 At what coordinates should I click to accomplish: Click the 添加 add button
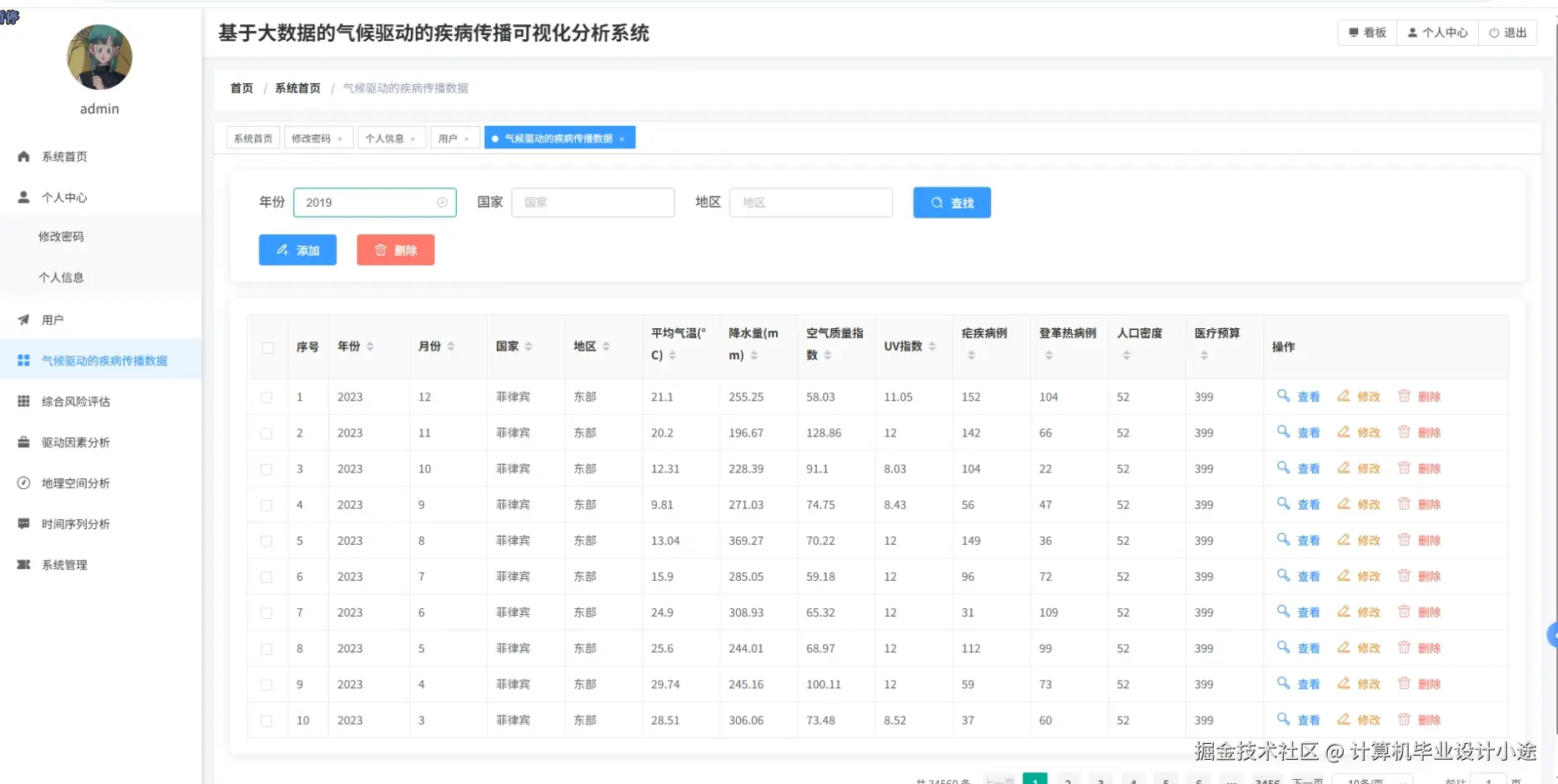click(297, 250)
